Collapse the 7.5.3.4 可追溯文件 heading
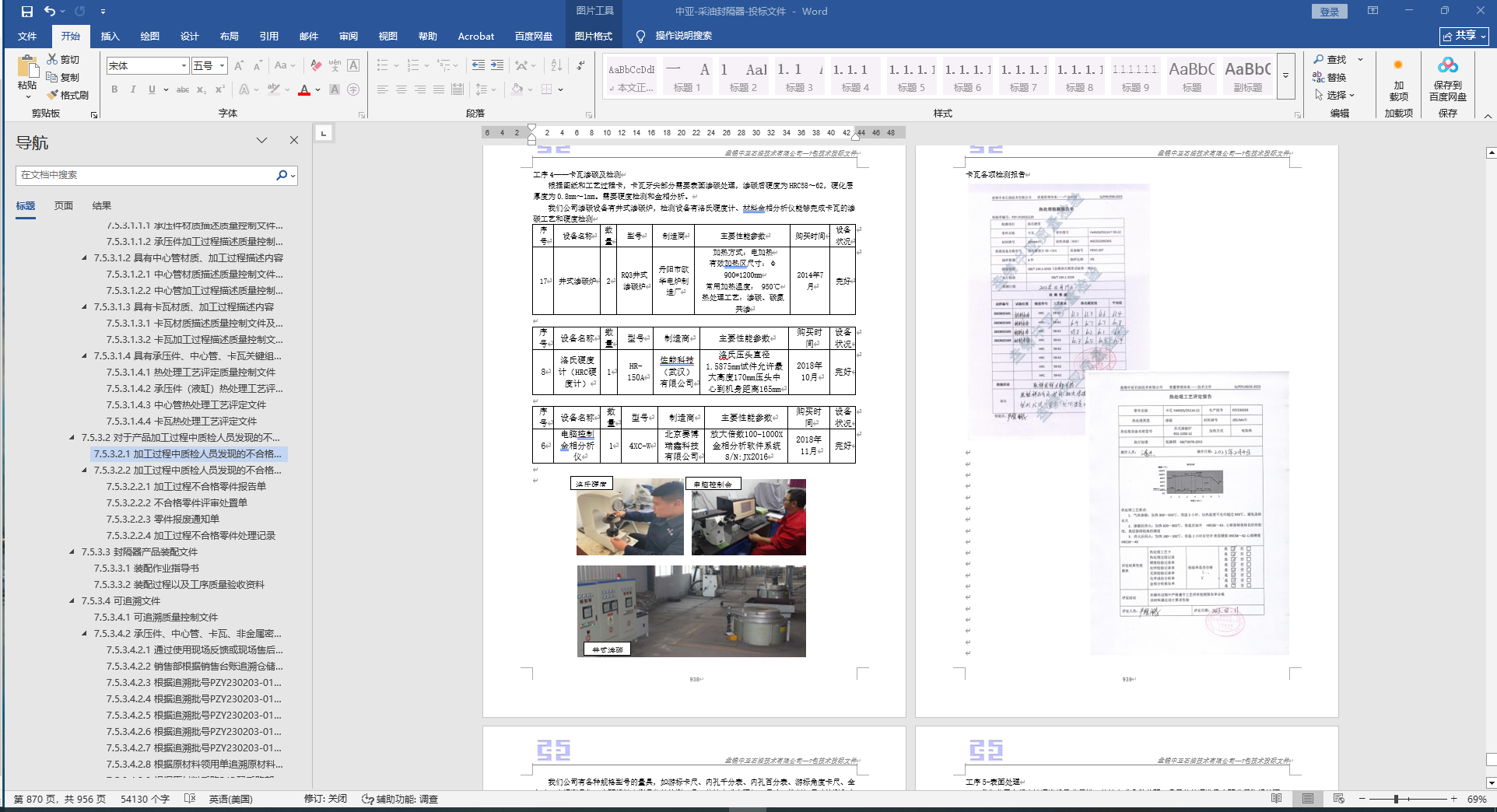Image resolution: width=1497 pixels, height=812 pixels. [x=72, y=601]
